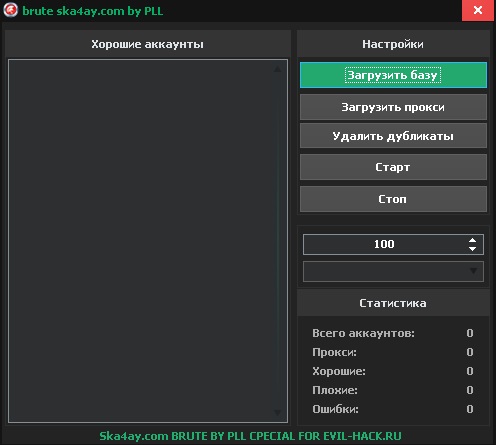The height and width of the screenshot is (445, 496).
Task: Click the Ошибки: statistics label
Action: 335,409
